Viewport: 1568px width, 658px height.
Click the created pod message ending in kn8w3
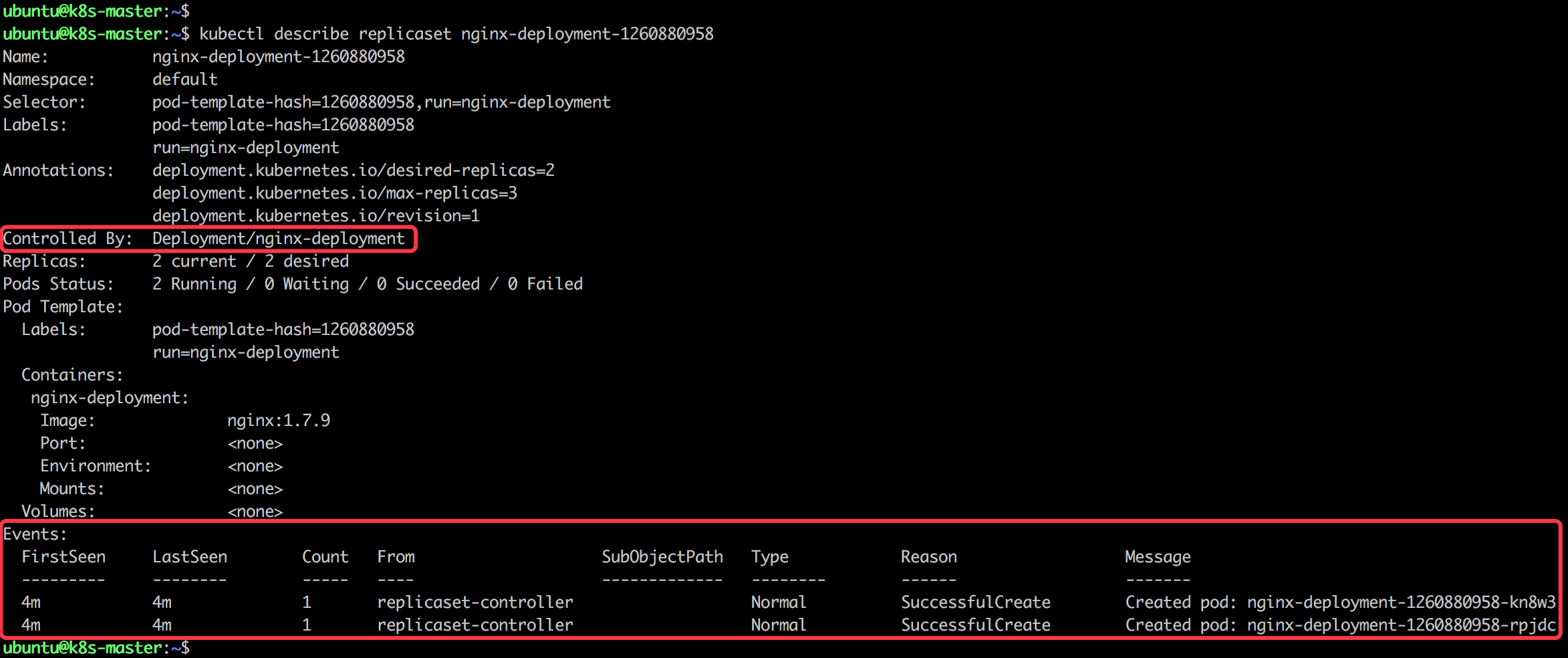1341,602
